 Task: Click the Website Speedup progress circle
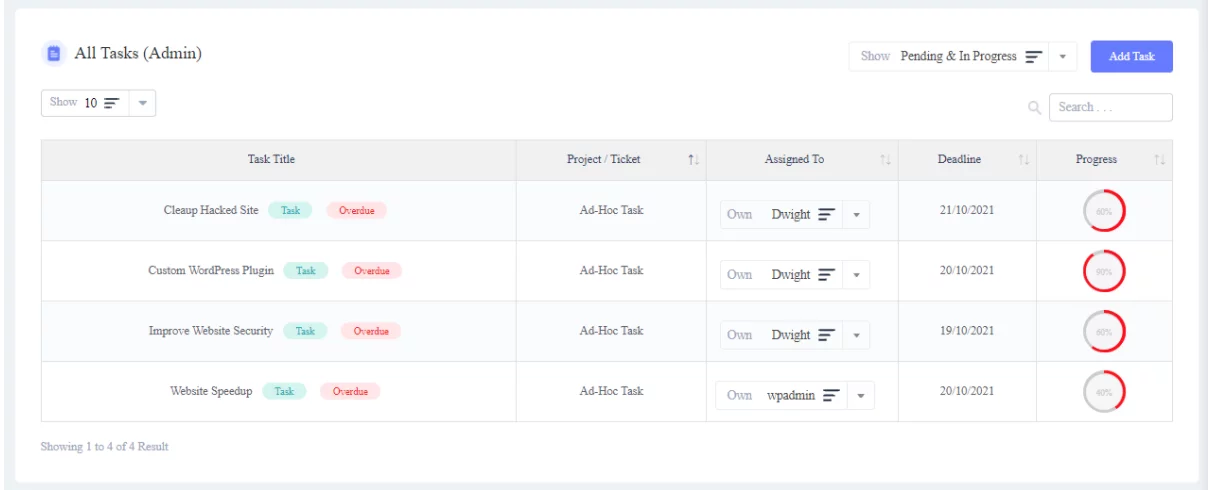(x=1104, y=392)
